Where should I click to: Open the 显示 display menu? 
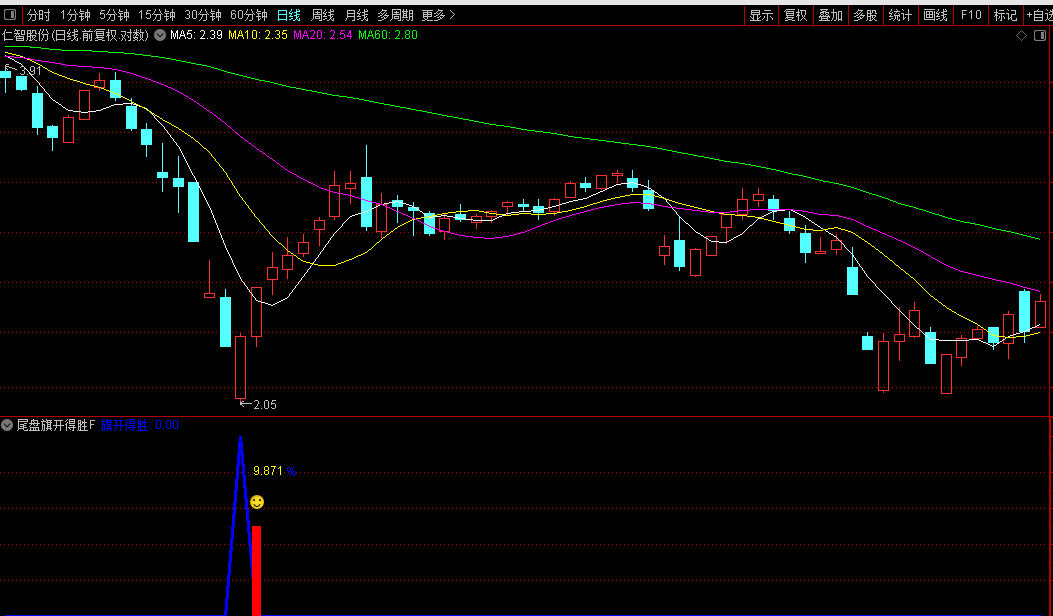[761, 15]
